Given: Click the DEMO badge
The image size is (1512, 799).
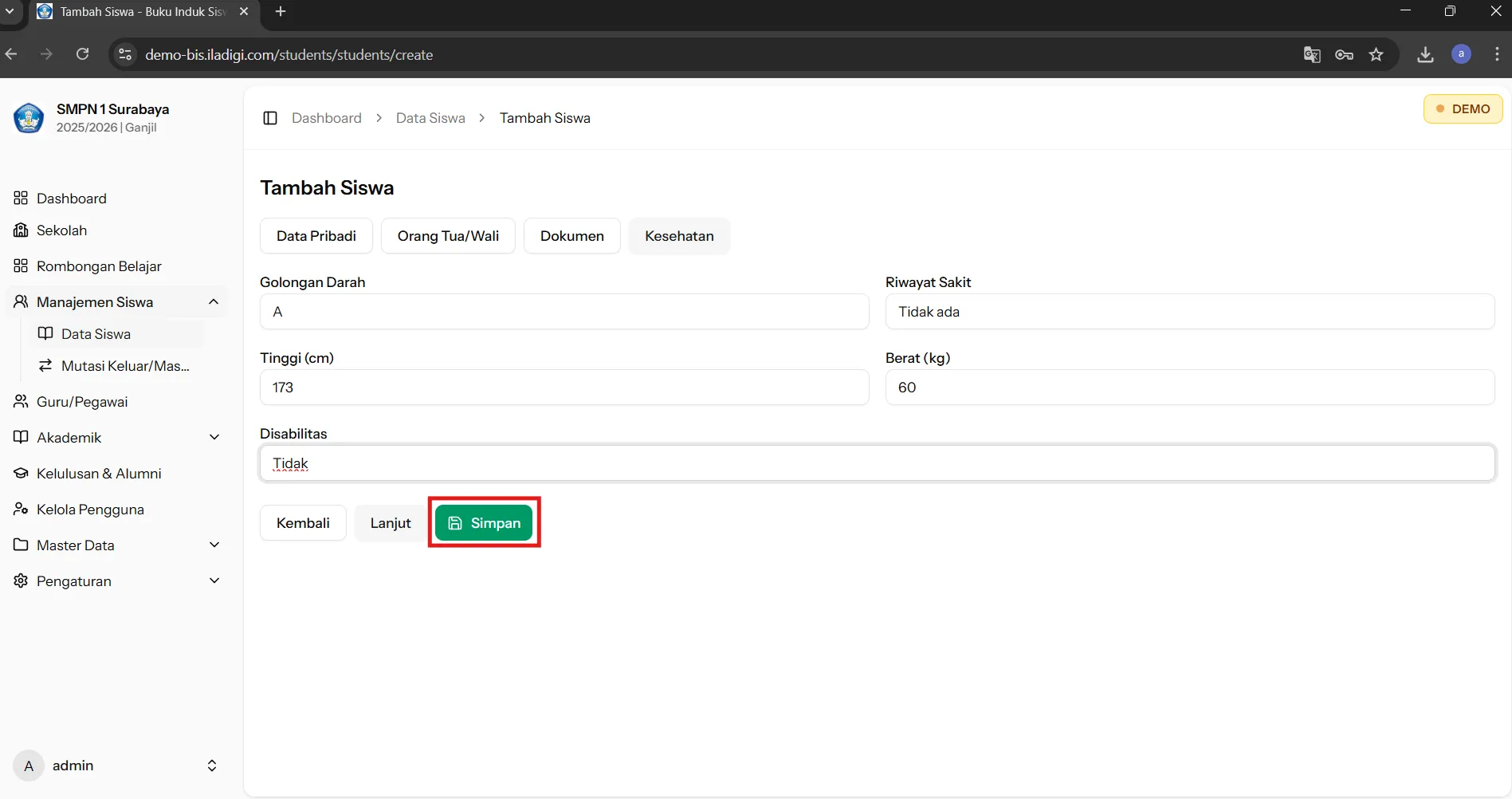Looking at the screenshot, I should click(x=1463, y=109).
